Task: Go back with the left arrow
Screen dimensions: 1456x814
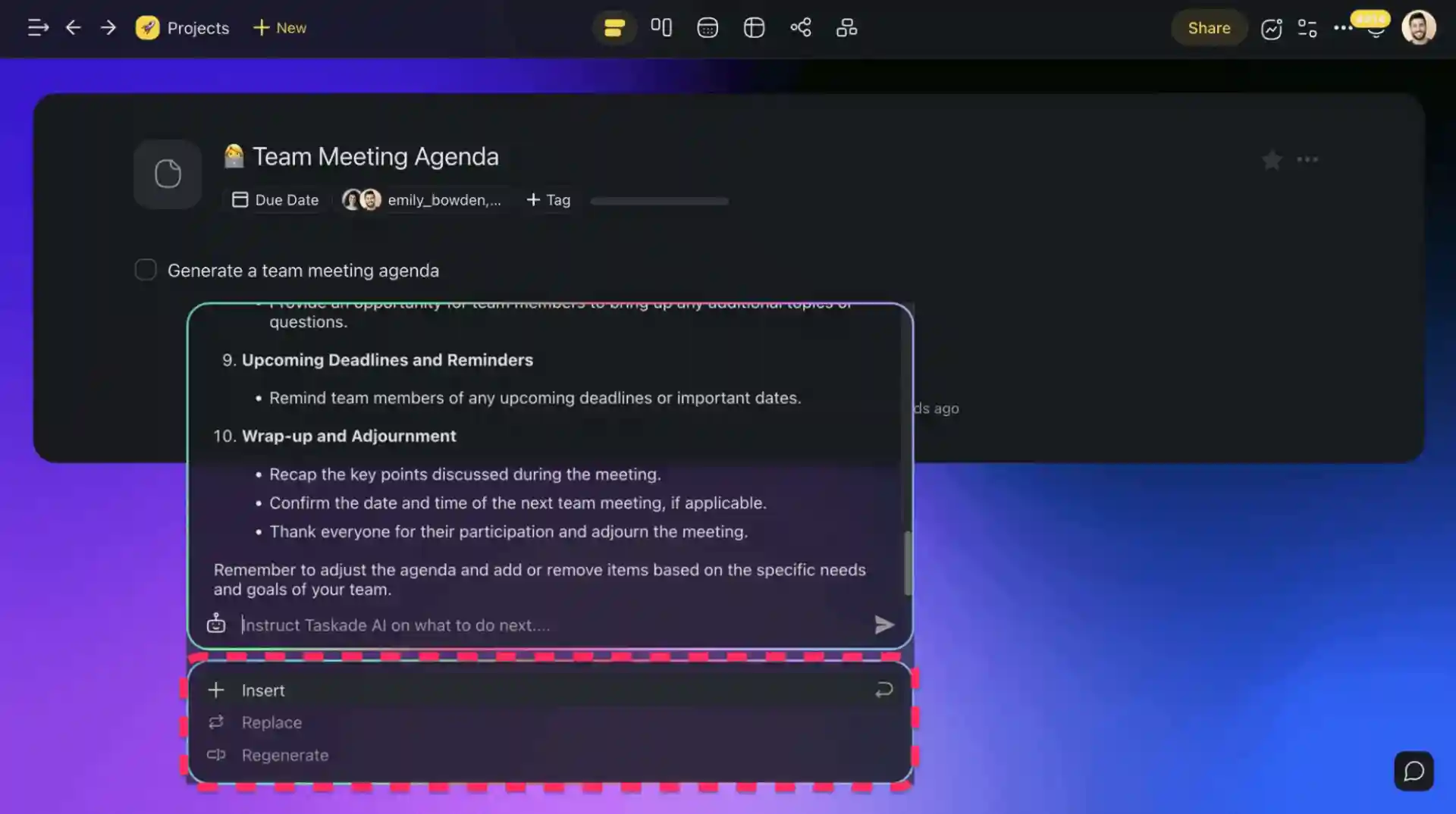Action: (73, 28)
